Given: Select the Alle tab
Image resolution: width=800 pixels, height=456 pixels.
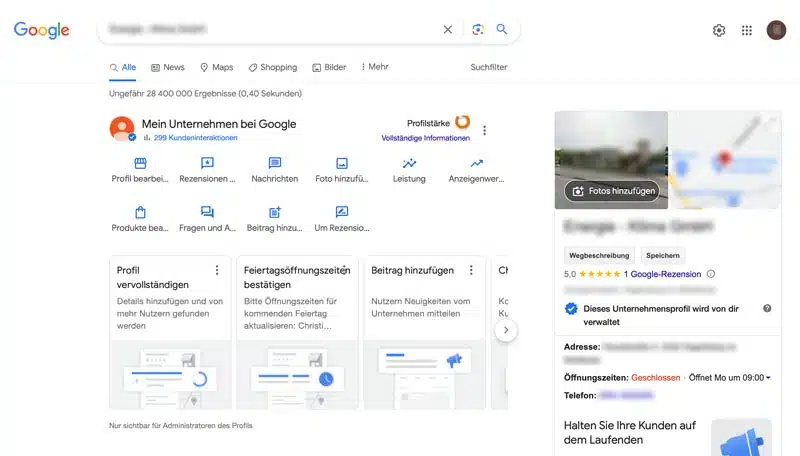Looking at the screenshot, I should pyautogui.click(x=123, y=67).
